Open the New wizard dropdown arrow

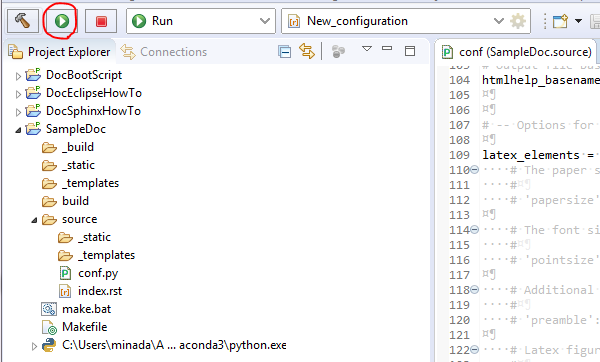coord(578,21)
